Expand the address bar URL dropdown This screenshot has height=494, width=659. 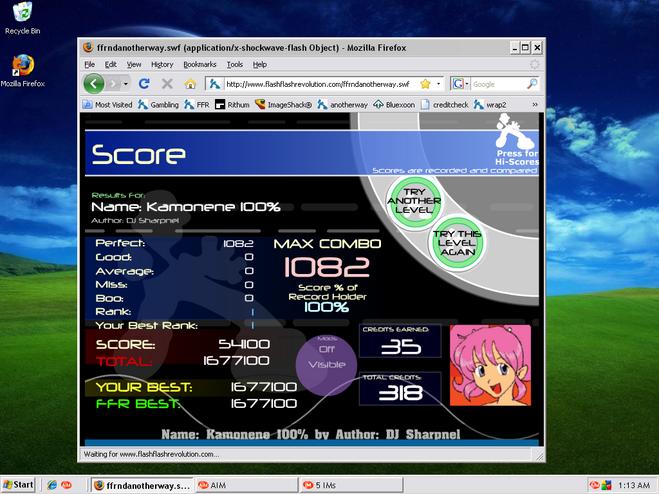(x=438, y=84)
